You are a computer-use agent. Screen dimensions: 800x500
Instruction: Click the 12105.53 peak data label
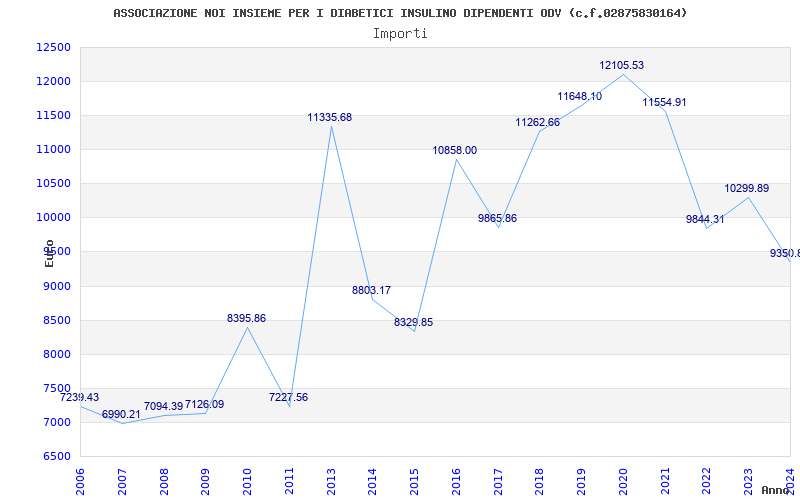pos(621,65)
